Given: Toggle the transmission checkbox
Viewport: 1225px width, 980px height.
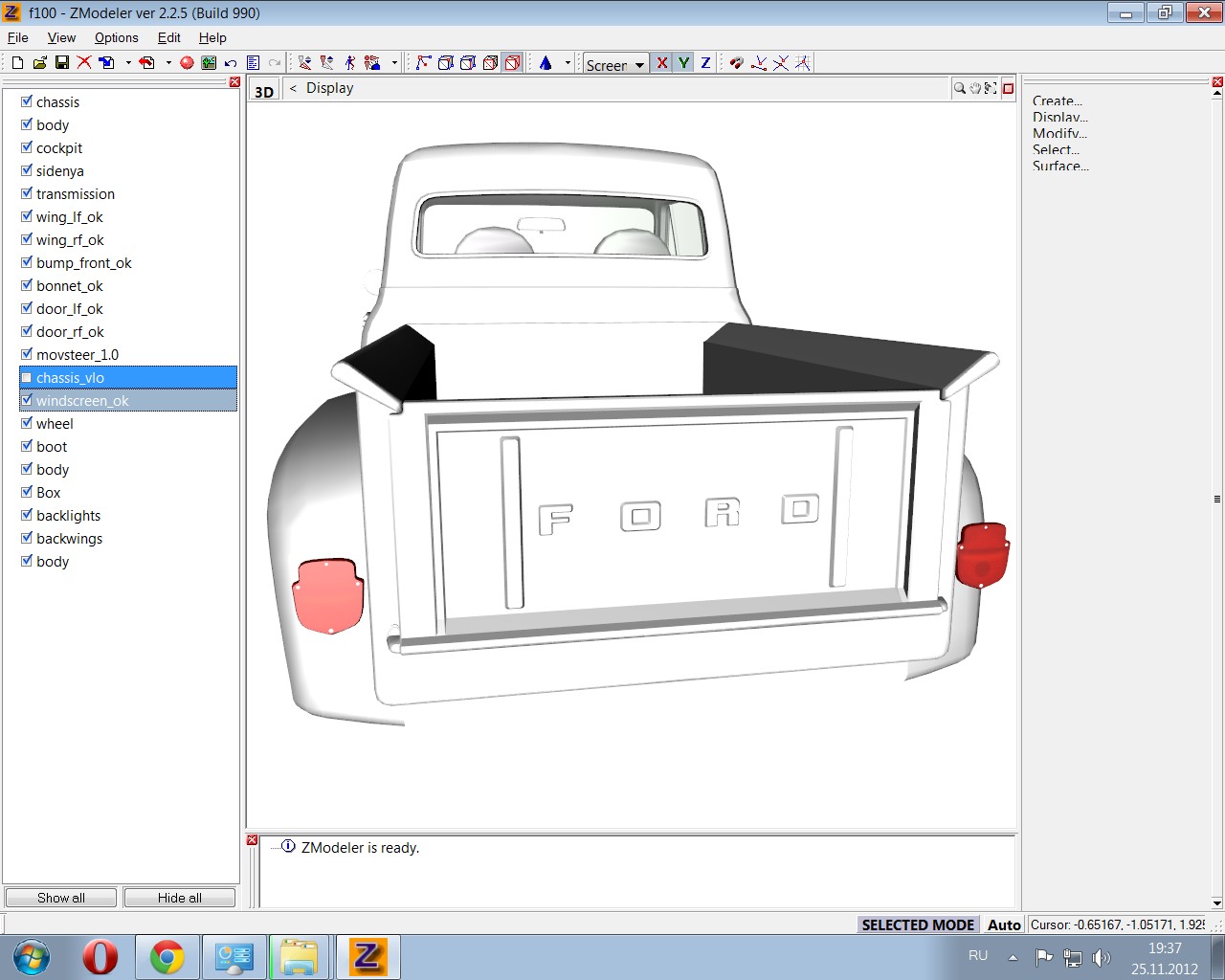Looking at the screenshot, I should [x=27, y=193].
